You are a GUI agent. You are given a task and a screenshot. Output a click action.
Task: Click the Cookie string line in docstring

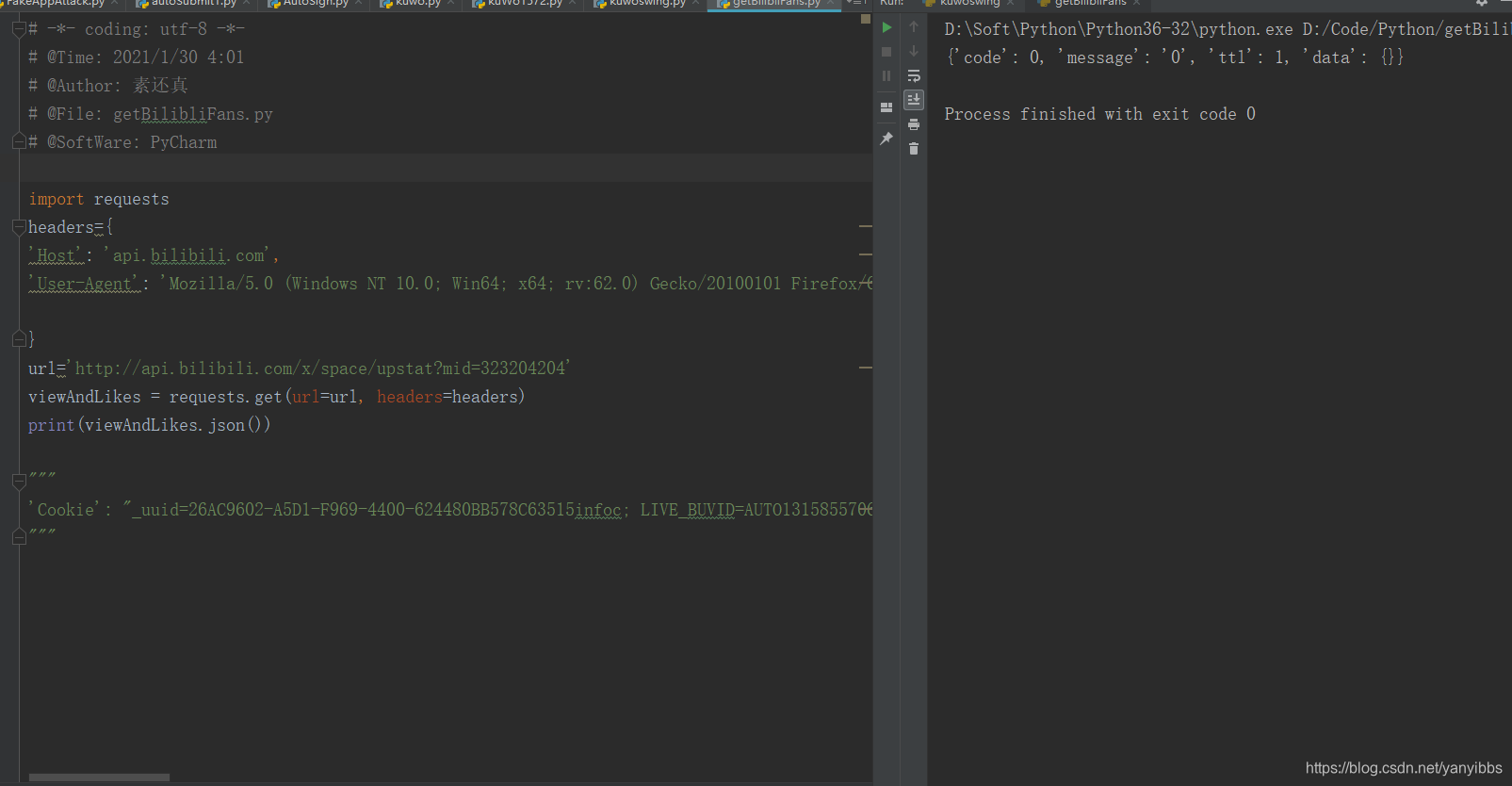(450, 510)
